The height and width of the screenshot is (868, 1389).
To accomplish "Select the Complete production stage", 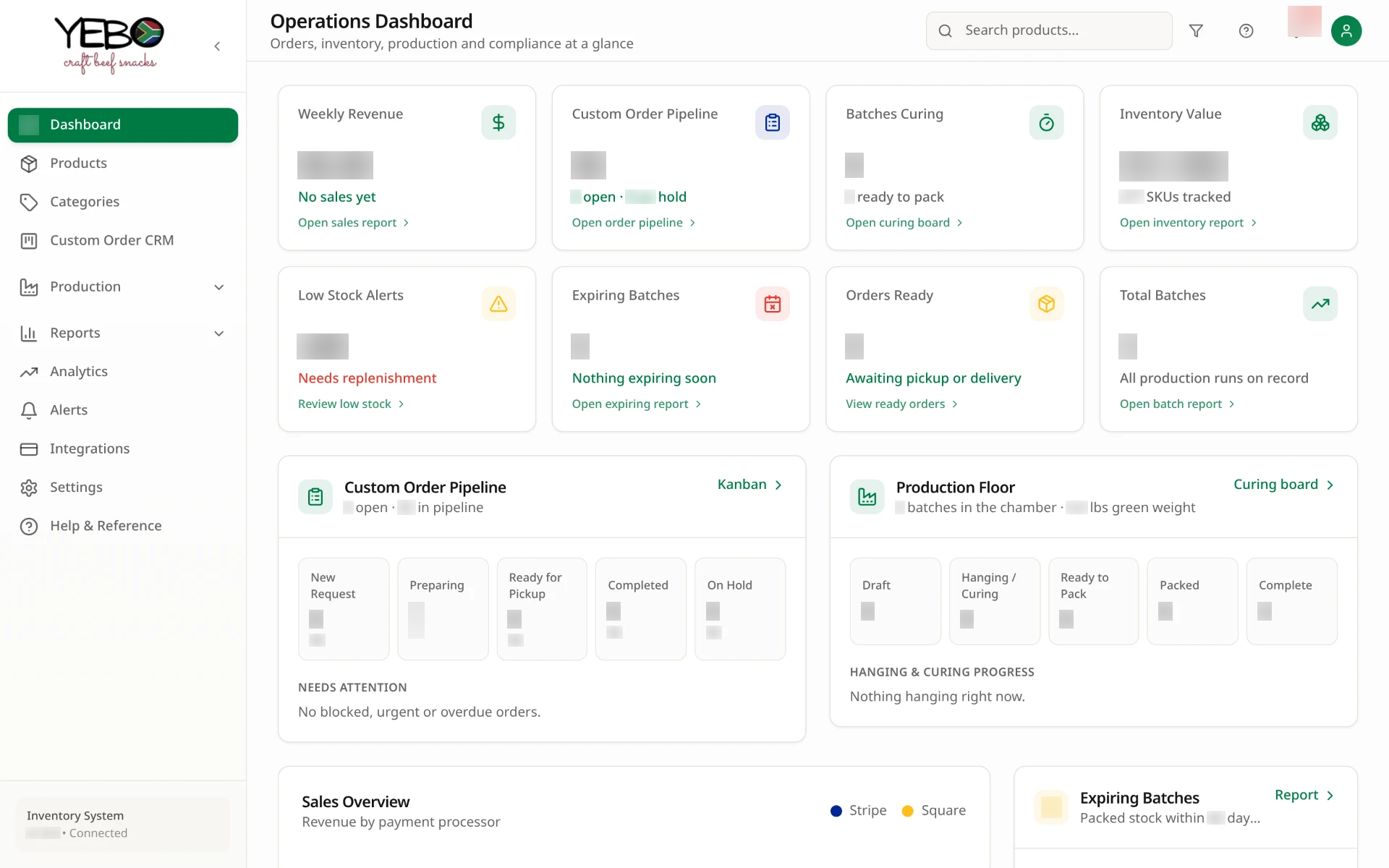I will pos(1292,601).
